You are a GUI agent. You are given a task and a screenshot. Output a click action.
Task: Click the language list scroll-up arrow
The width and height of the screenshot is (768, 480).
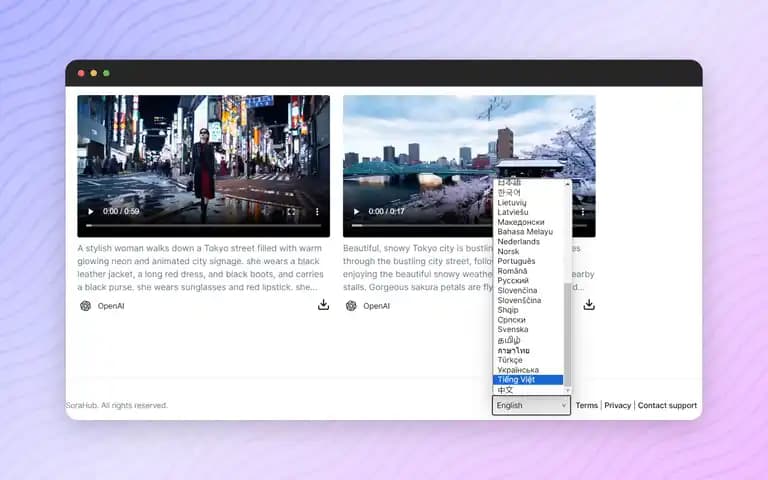point(568,184)
